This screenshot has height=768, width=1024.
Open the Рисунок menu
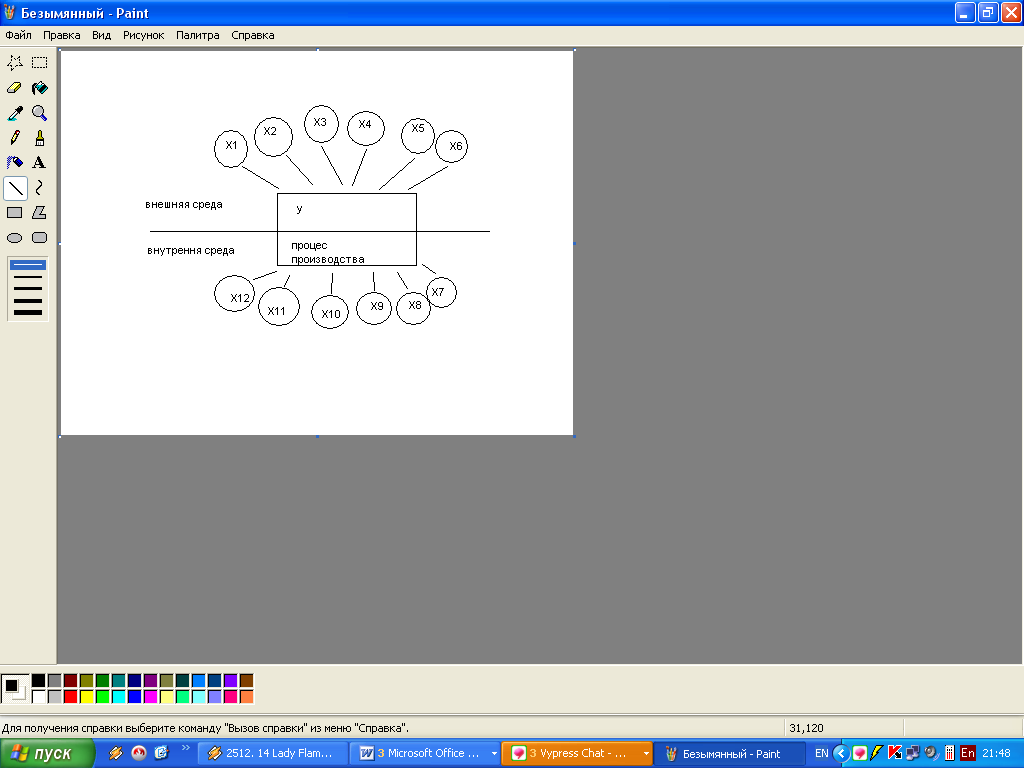pos(144,35)
